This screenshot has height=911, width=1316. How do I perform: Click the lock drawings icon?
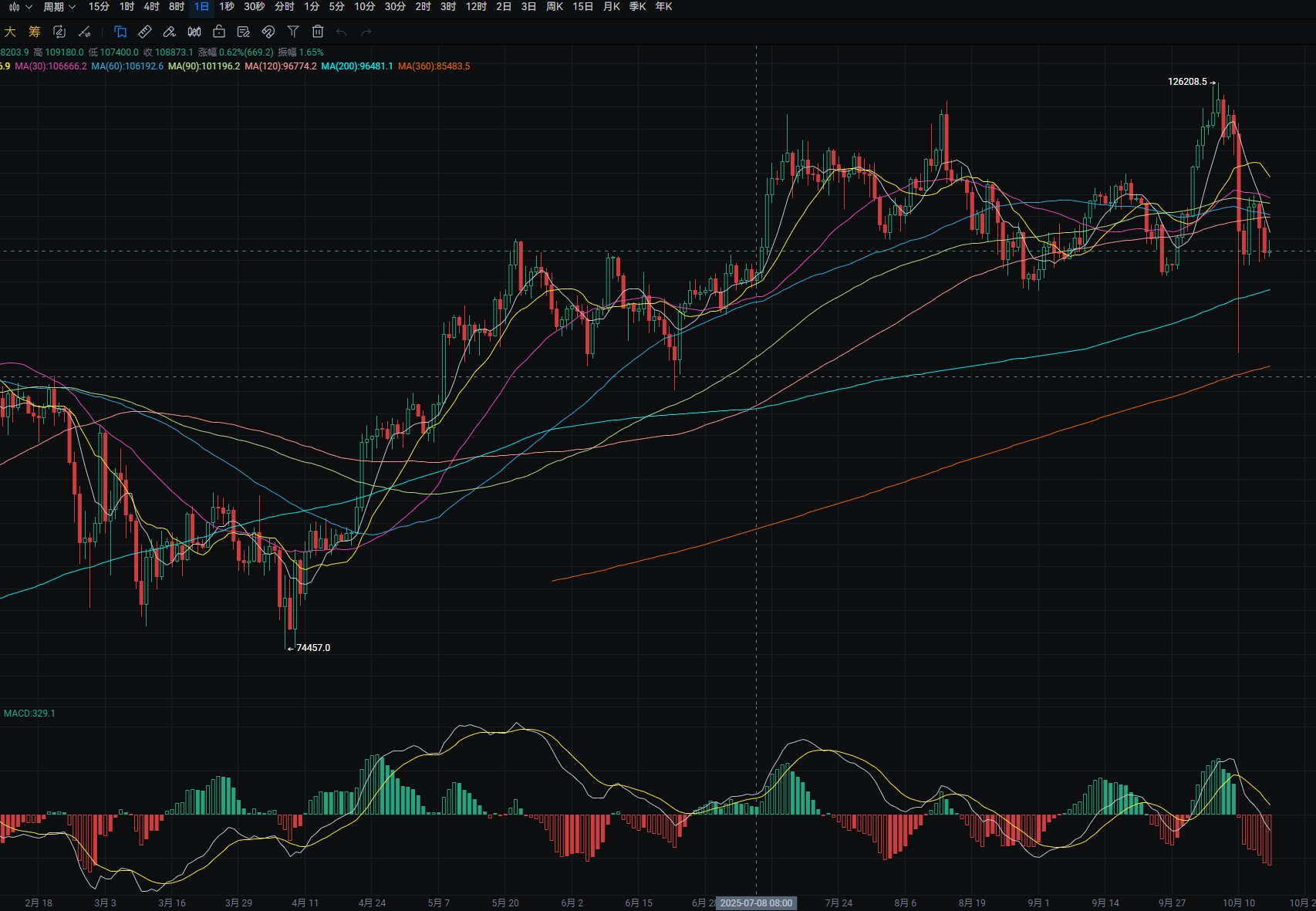tap(219, 32)
